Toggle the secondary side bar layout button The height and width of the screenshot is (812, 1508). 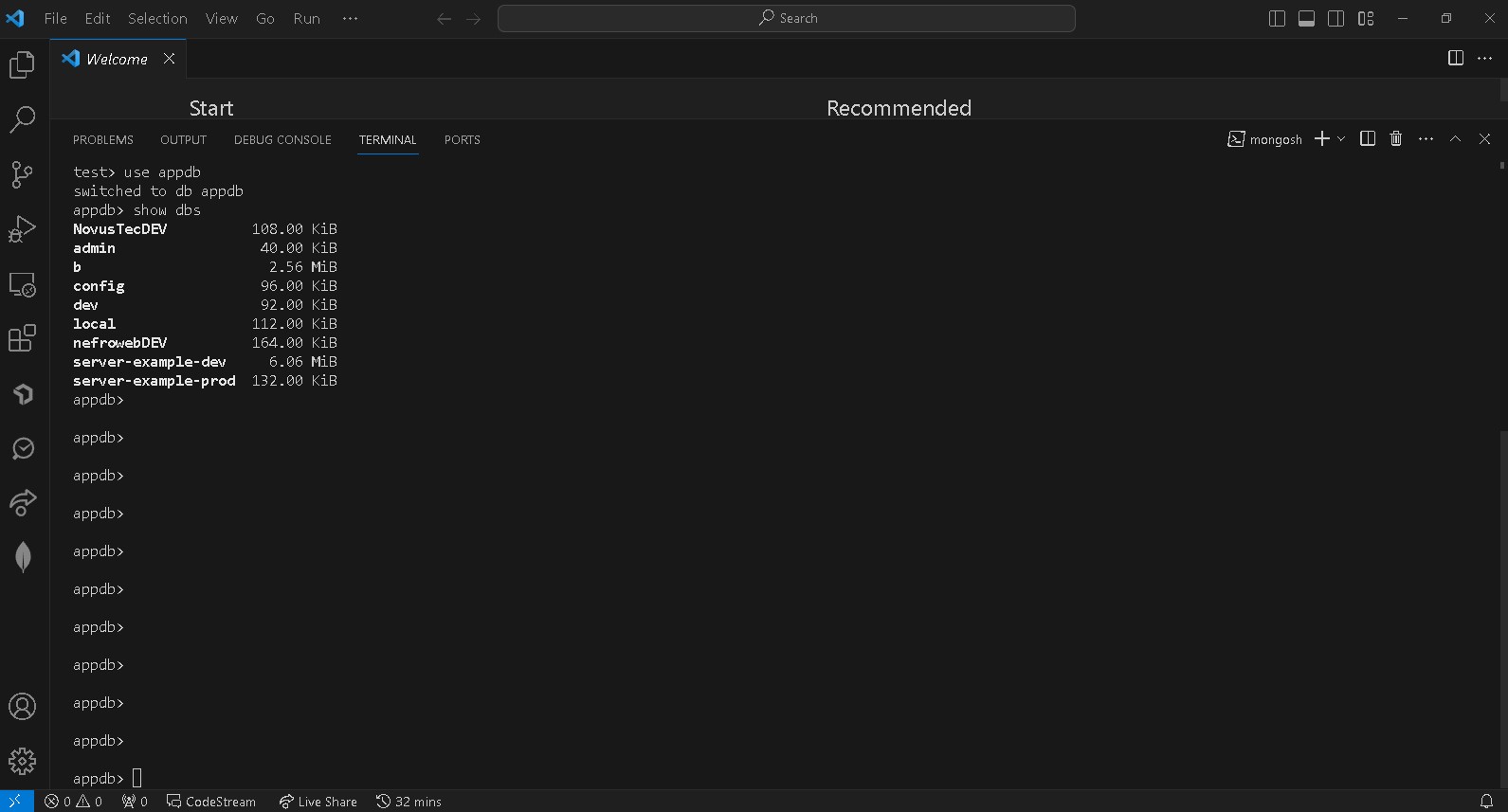[x=1335, y=19]
